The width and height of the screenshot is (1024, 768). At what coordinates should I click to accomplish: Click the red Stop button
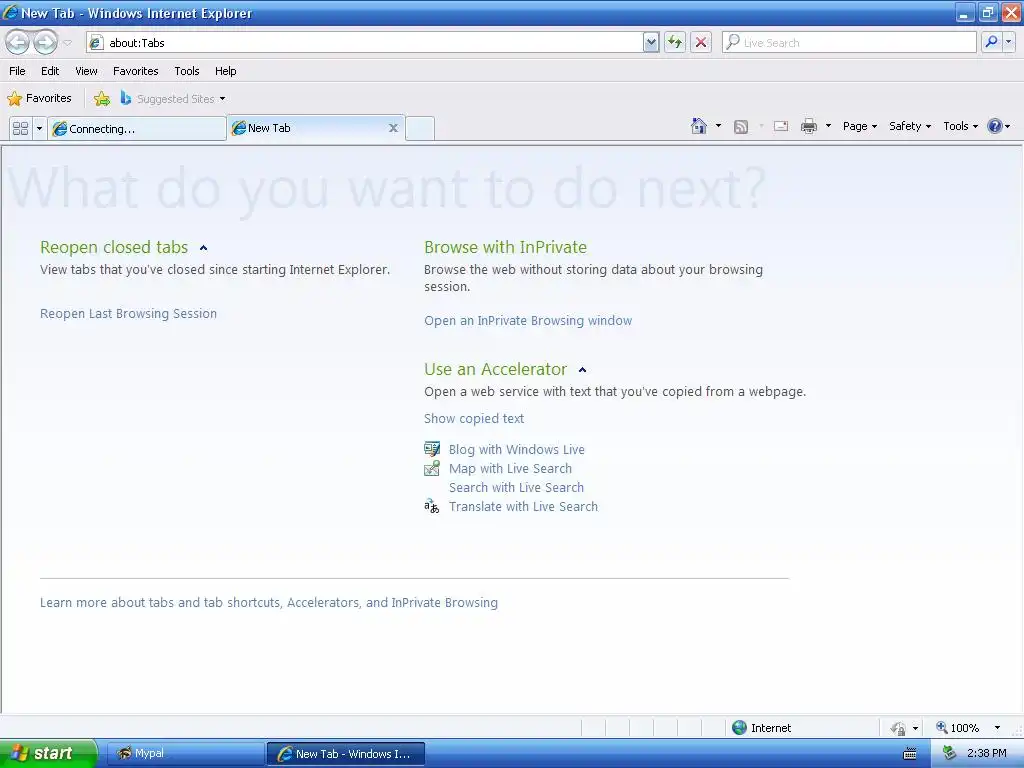pyautogui.click(x=701, y=42)
